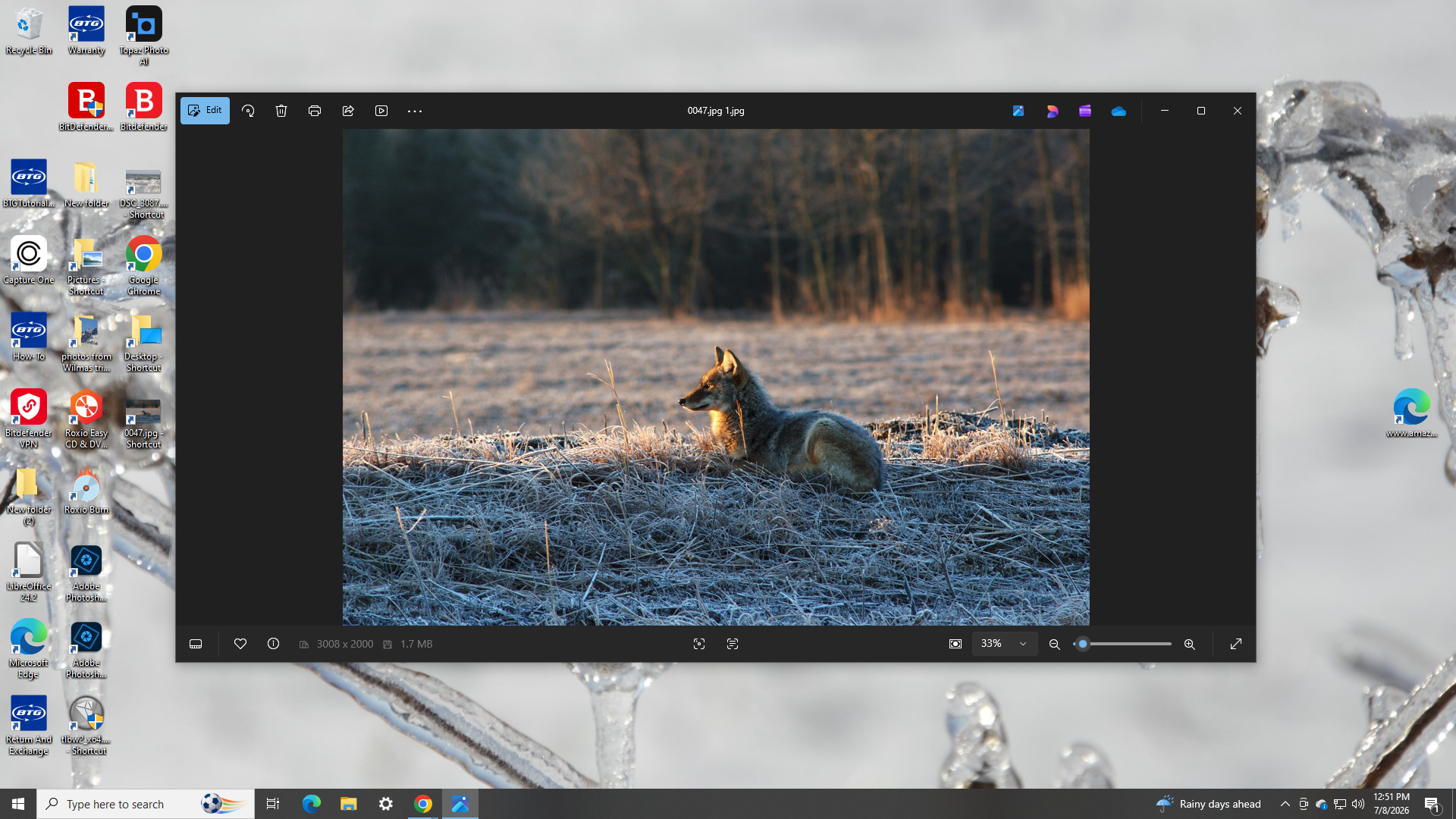Minimize the Photos window
Screen dimensions: 1456x819
[1165, 111]
